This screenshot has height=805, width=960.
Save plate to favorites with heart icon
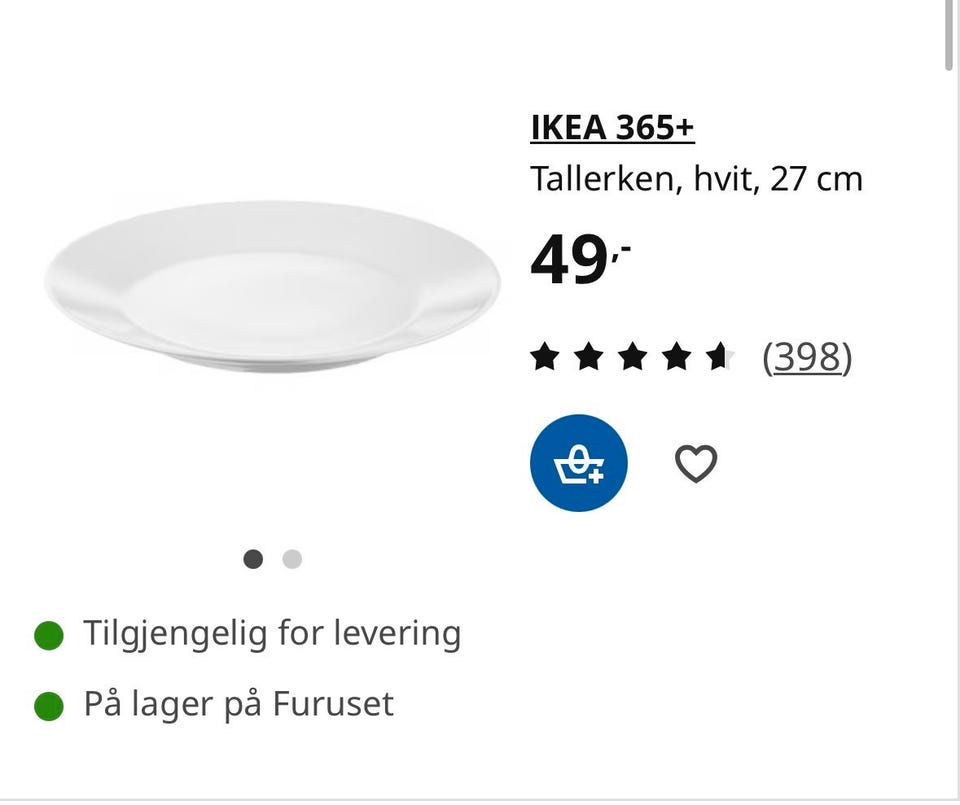click(x=696, y=463)
